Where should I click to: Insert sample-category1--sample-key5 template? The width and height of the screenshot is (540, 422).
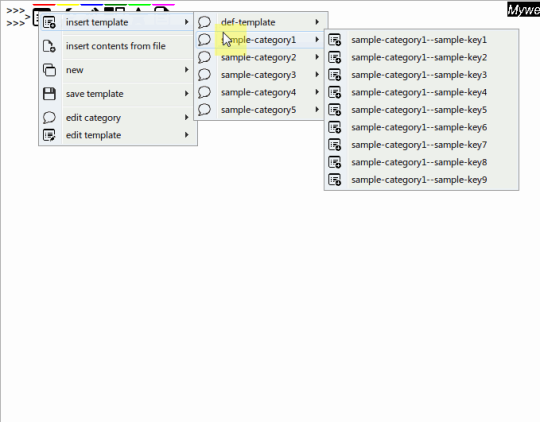click(421, 110)
